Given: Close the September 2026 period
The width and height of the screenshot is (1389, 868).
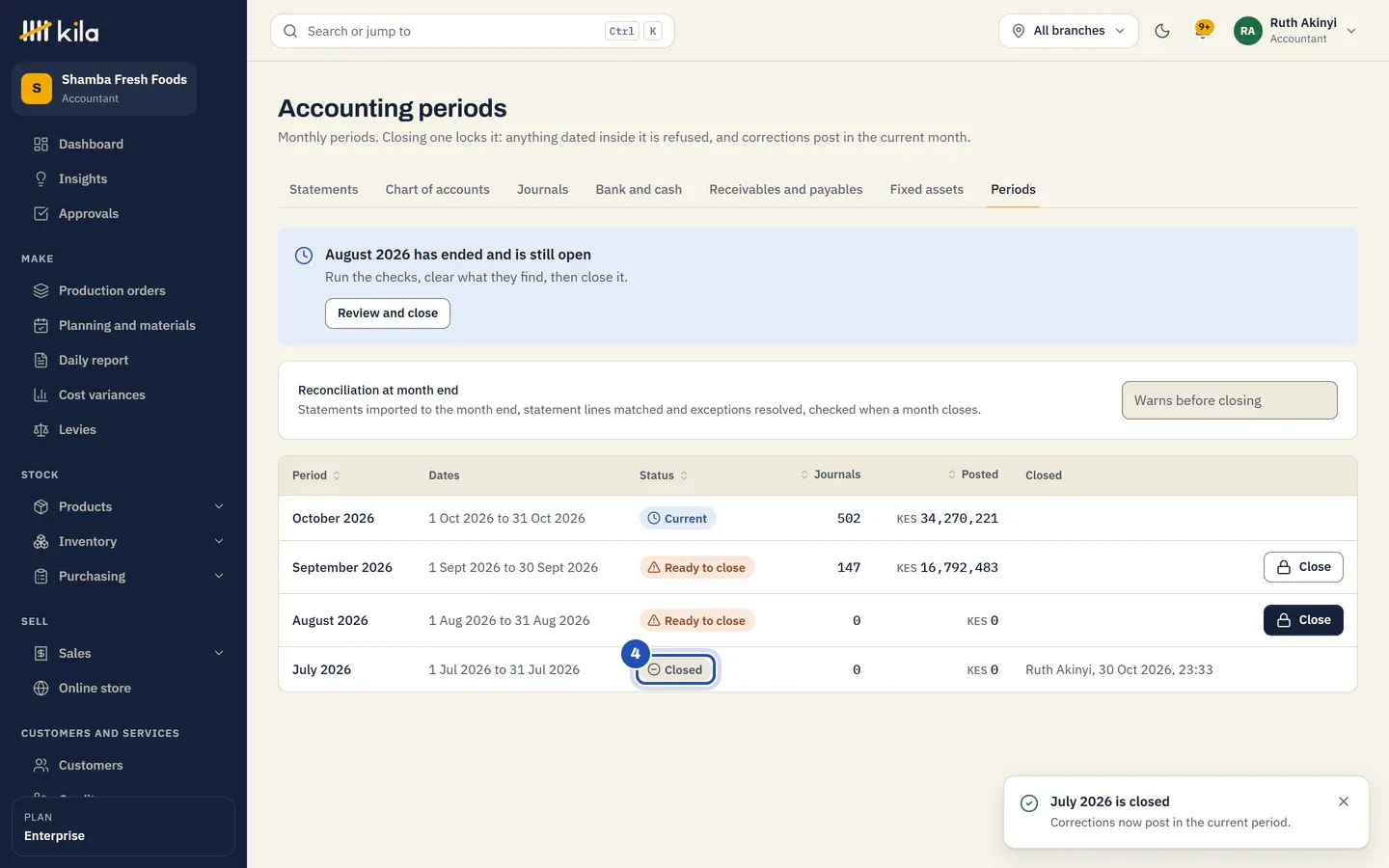Looking at the screenshot, I should 1303,567.
